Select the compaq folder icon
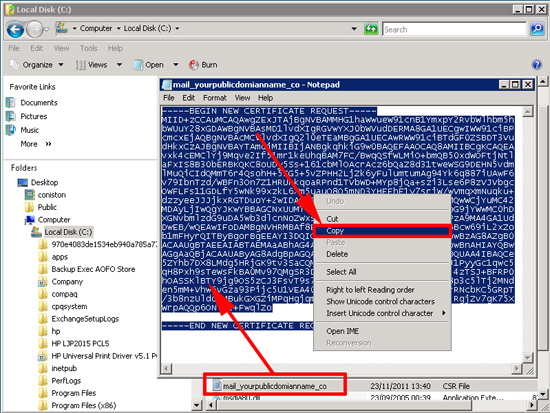This screenshot has width=550, height=413. [43, 294]
